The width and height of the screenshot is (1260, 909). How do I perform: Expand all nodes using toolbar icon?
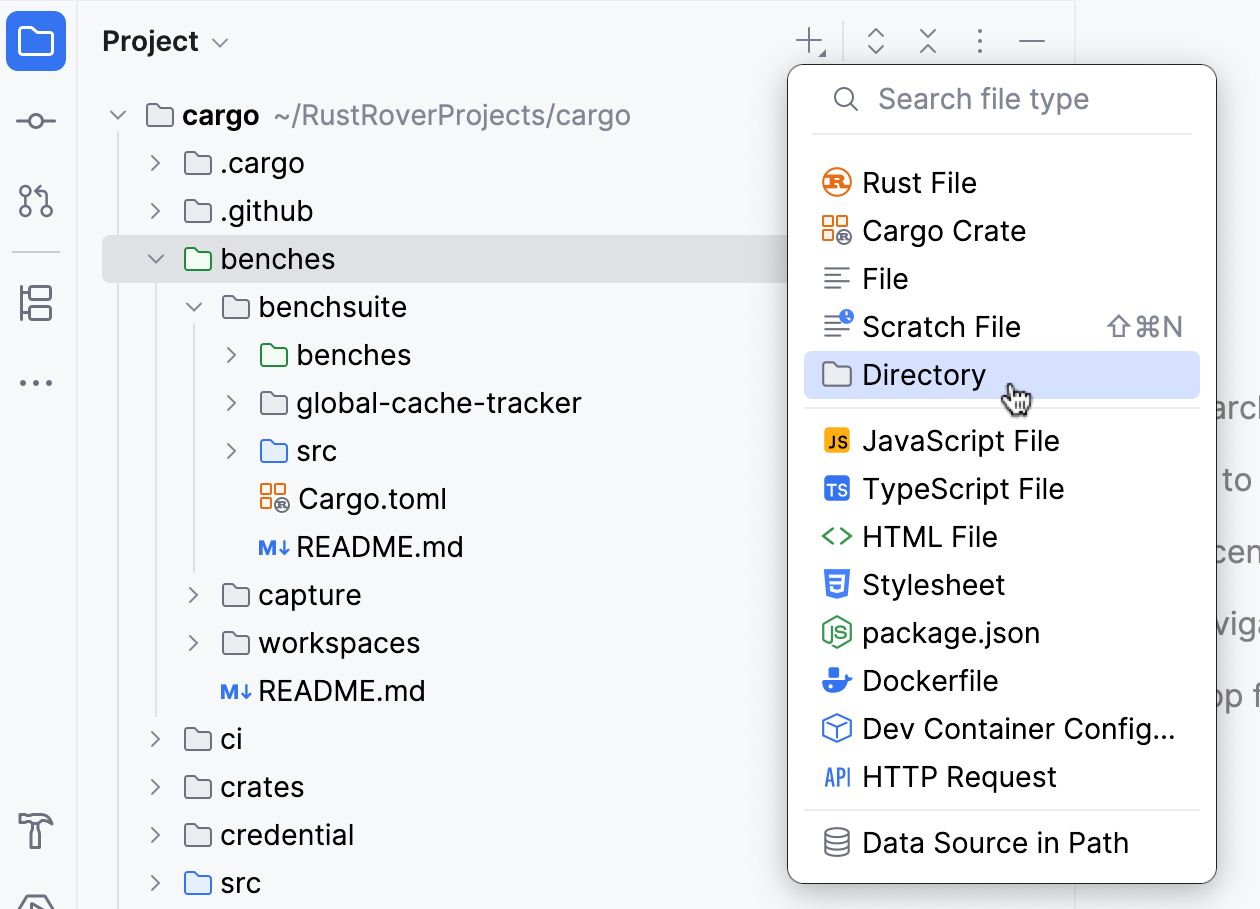click(x=875, y=40)
